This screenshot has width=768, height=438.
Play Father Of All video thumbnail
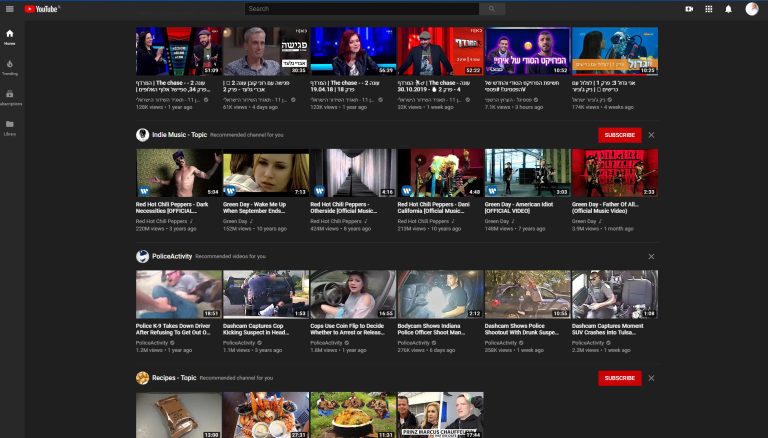(615, 173)
